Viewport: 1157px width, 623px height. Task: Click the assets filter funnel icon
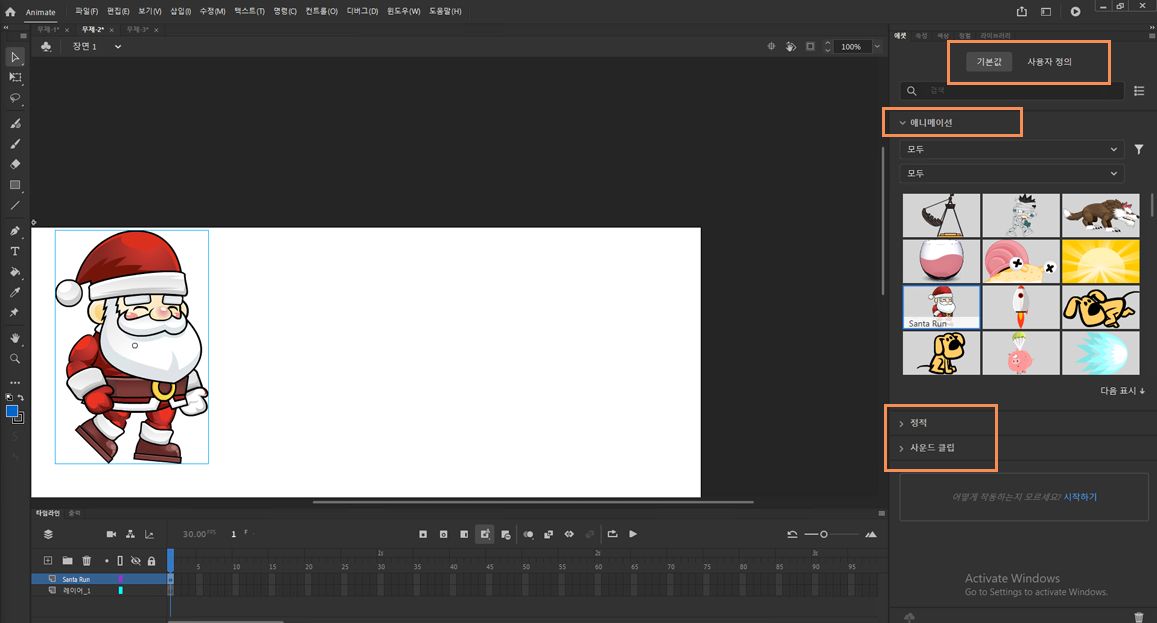[1139, 149]
